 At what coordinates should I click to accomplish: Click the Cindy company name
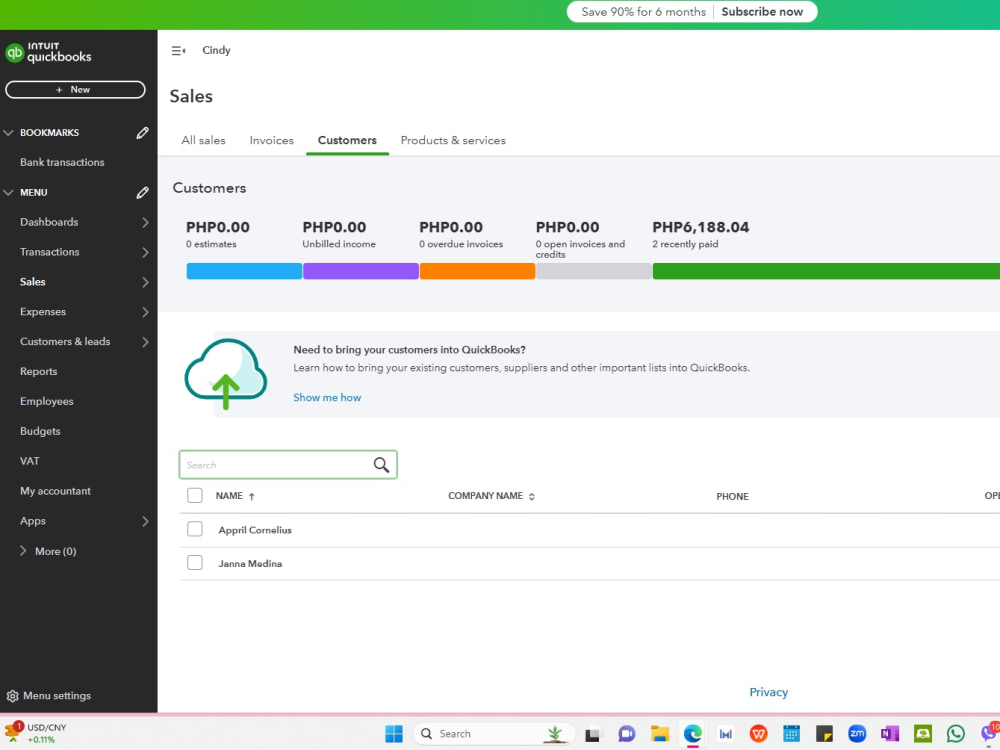pyautogui.click(x=216, y=50)
